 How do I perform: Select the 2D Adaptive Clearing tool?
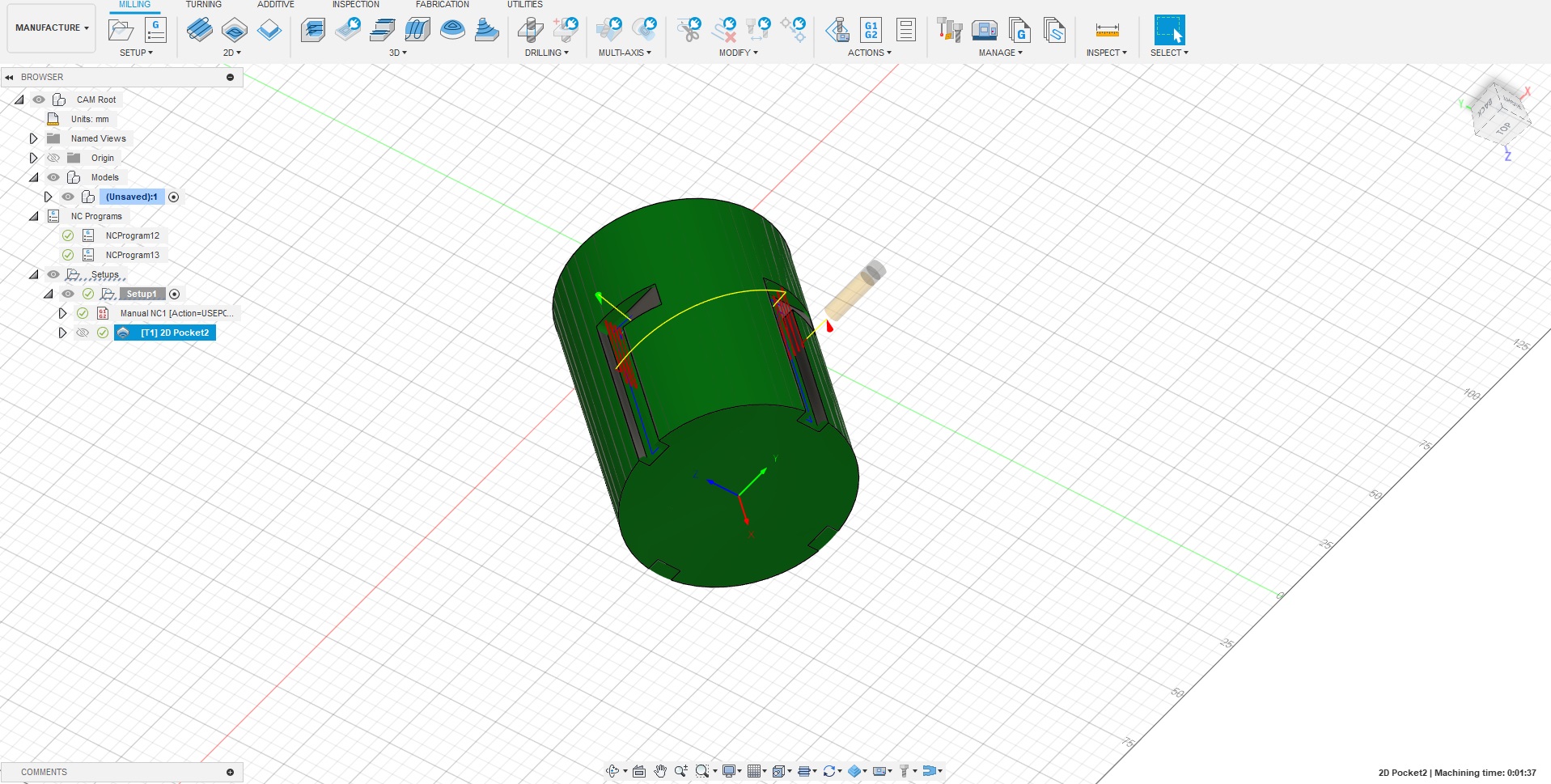199,31
